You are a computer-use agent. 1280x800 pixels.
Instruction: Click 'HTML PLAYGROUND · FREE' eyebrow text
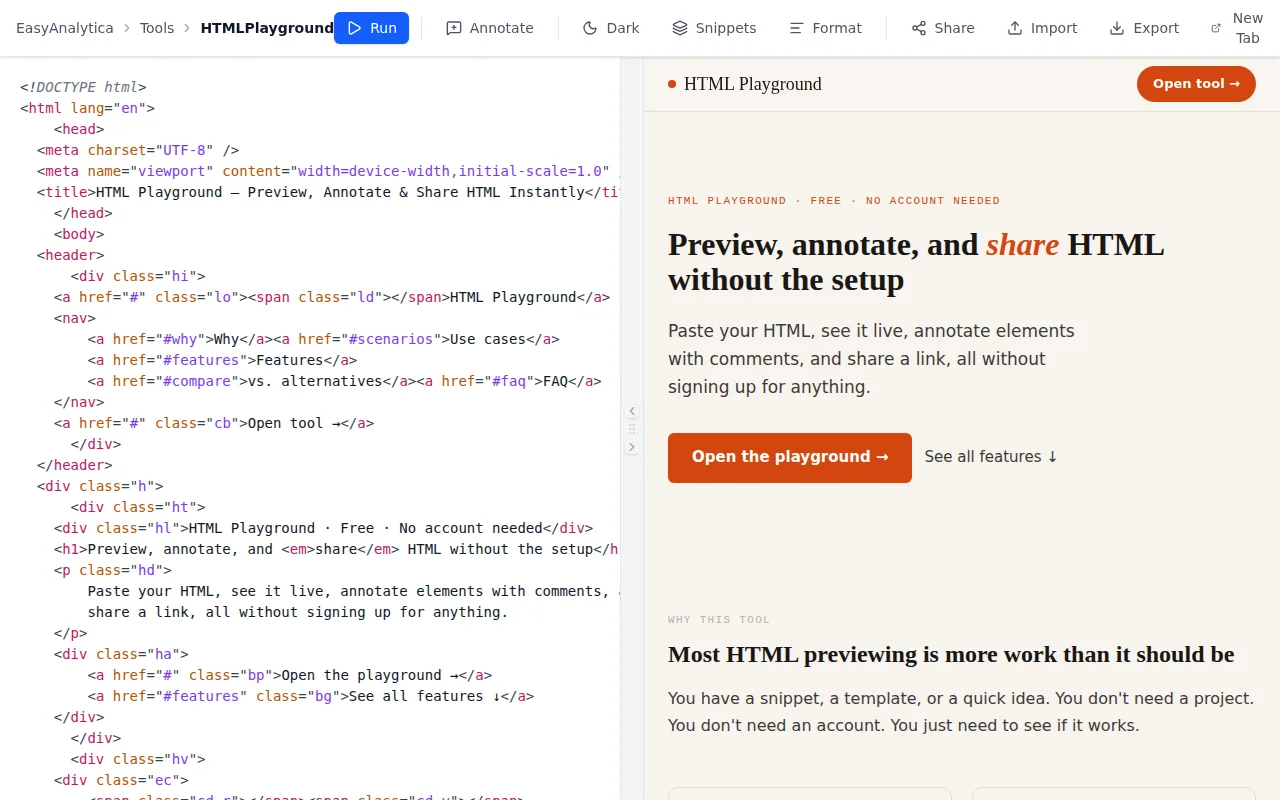834,201
